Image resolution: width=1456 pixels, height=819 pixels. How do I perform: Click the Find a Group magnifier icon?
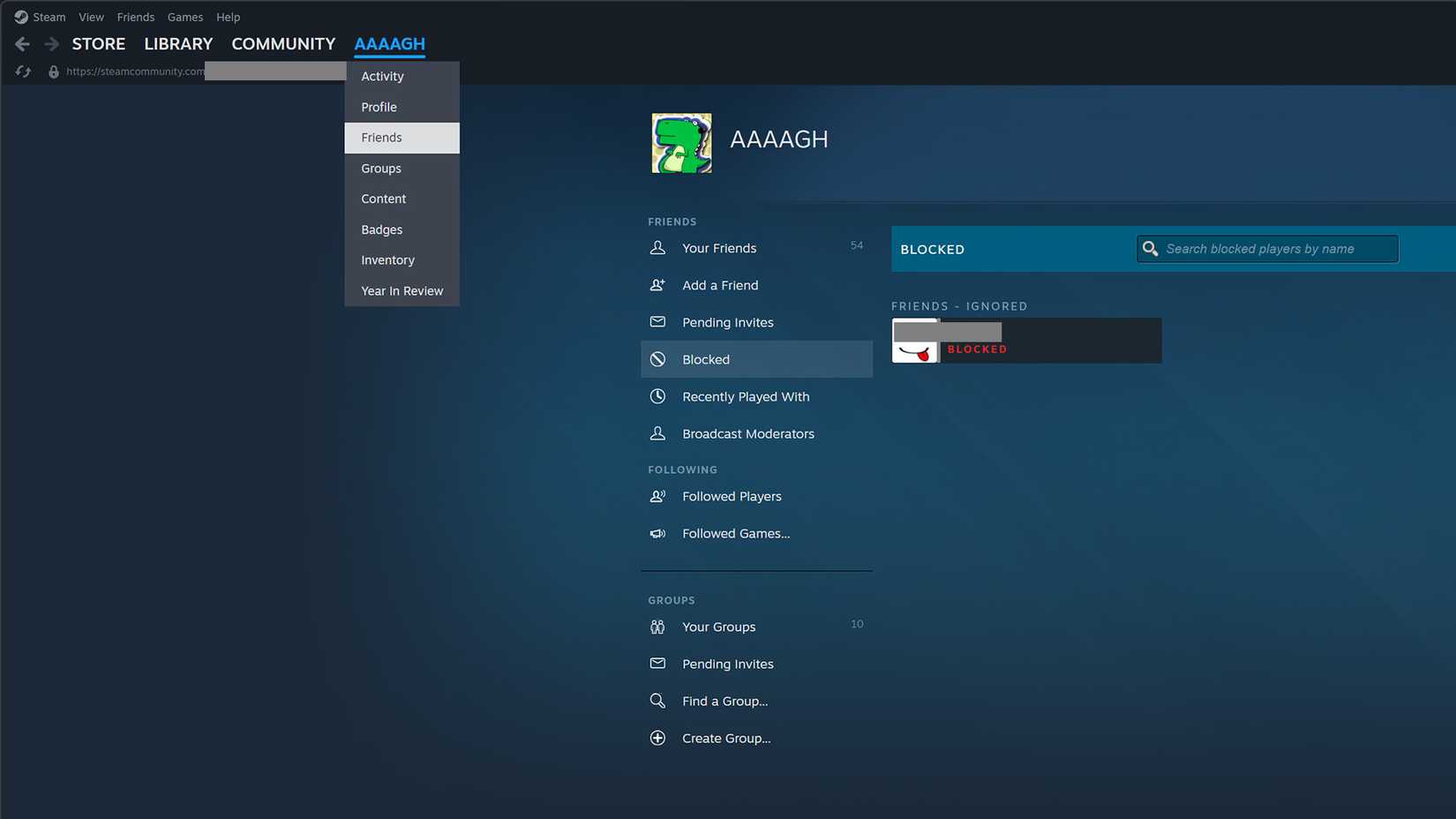(657, 700)
